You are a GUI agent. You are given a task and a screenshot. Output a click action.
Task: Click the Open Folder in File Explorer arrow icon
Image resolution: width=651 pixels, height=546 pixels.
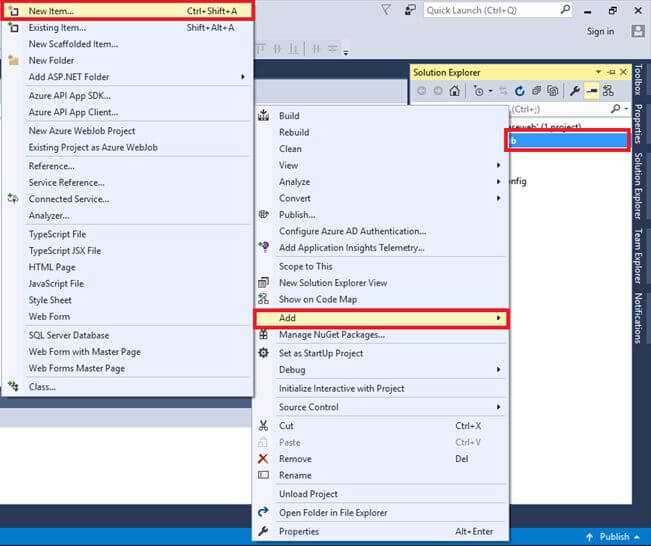(x=264, y=512)
